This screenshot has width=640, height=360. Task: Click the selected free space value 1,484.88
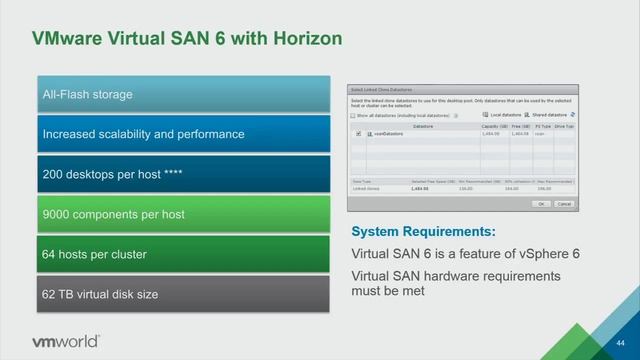click(420, 189)
